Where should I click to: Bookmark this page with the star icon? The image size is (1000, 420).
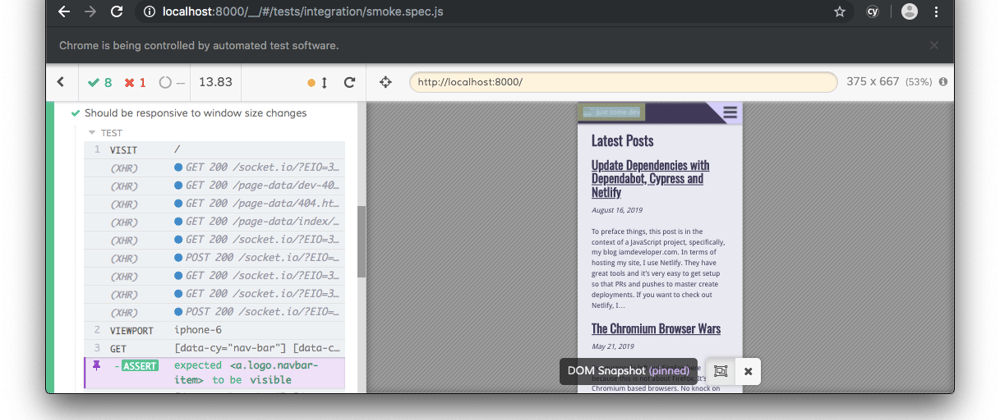pos(840,11)
